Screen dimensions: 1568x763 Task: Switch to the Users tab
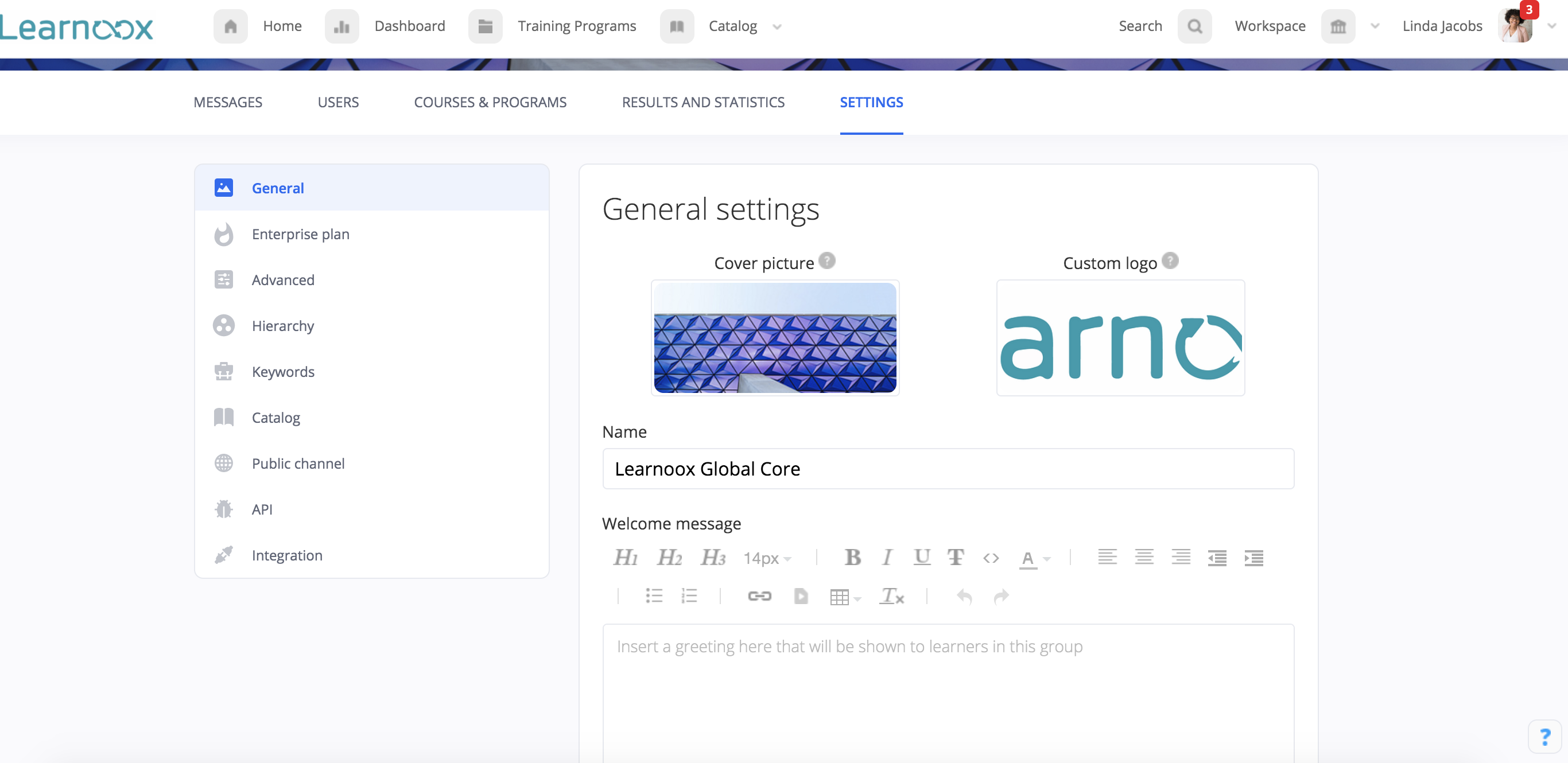tap(338, 102)
